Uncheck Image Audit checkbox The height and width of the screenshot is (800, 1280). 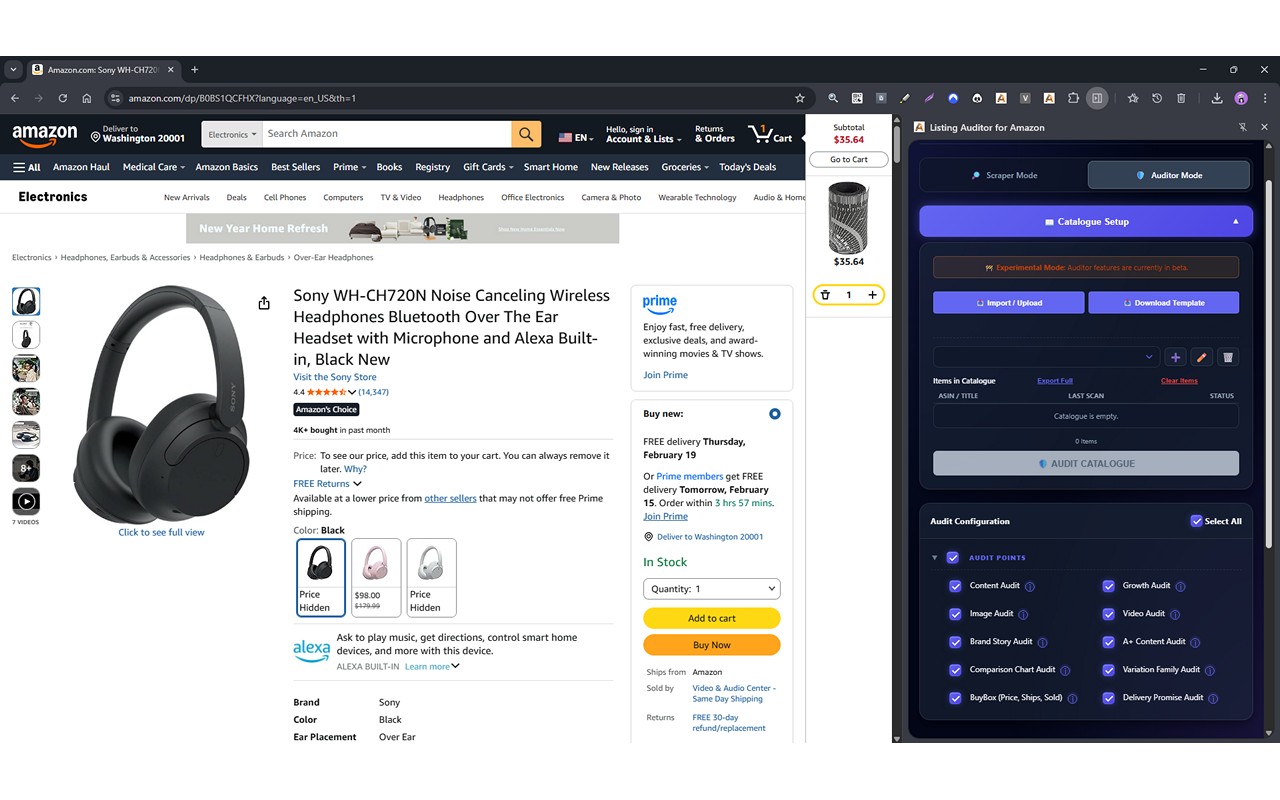(955, 614)
